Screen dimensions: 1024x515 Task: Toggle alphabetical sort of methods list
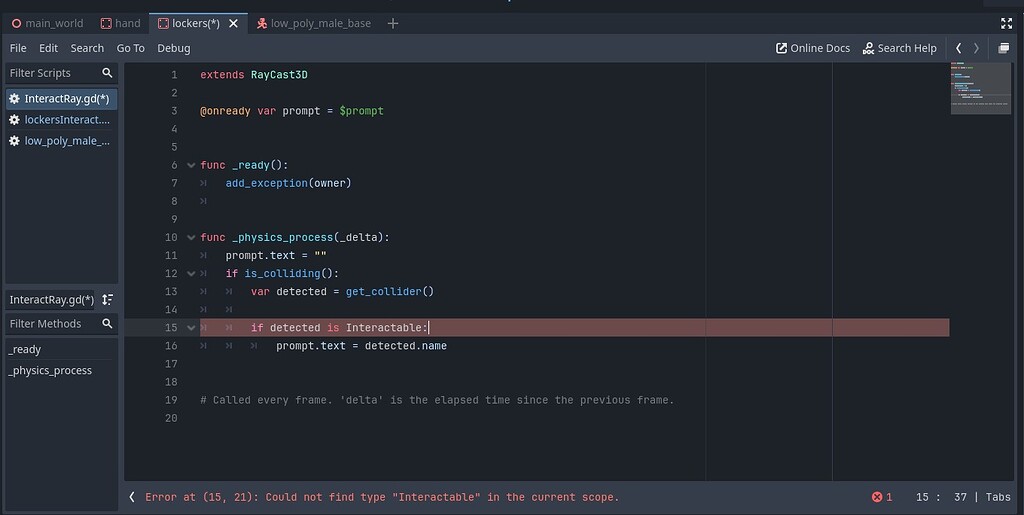[107, 300]
